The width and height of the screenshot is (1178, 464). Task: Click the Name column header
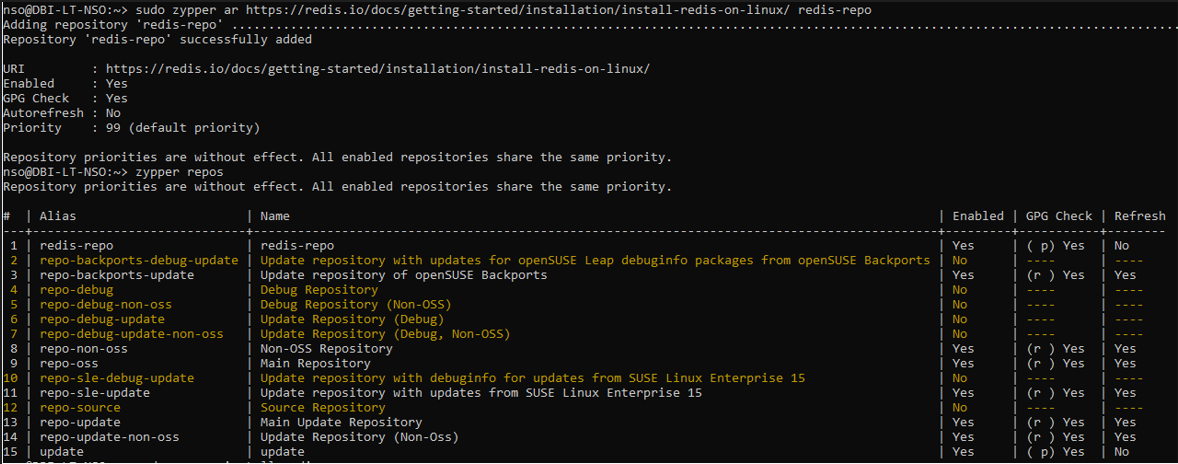point(275,216)
